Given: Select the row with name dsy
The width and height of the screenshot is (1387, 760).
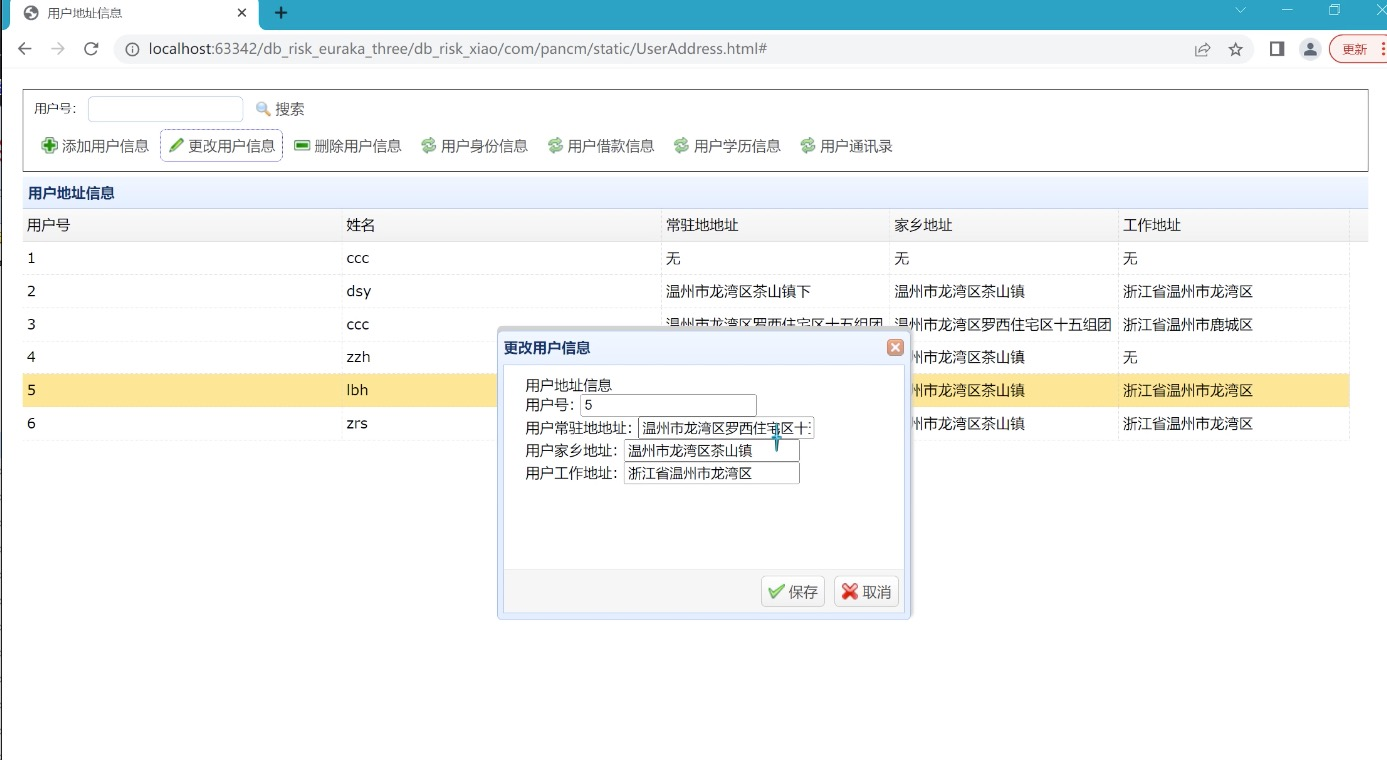Looking at the screenshot, I should tap(686, 291).
